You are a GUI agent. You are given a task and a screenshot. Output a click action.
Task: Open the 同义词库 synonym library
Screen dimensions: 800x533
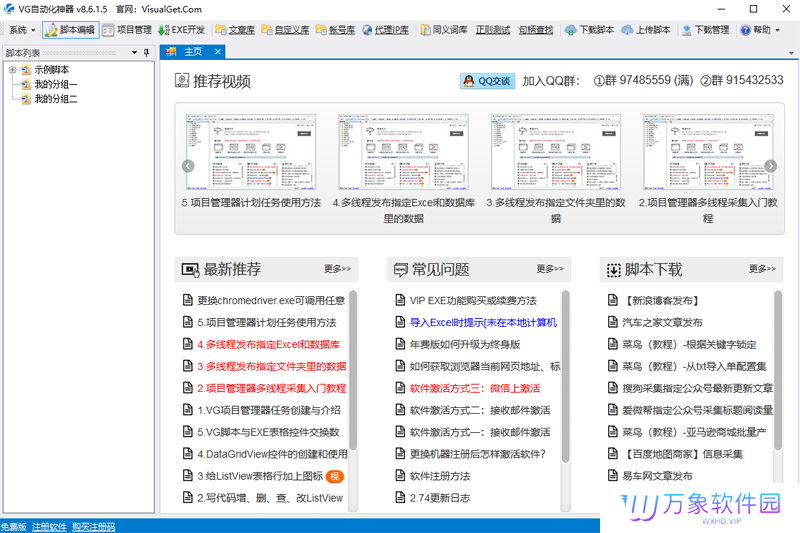pyautogui.click(x=444, y=30)
